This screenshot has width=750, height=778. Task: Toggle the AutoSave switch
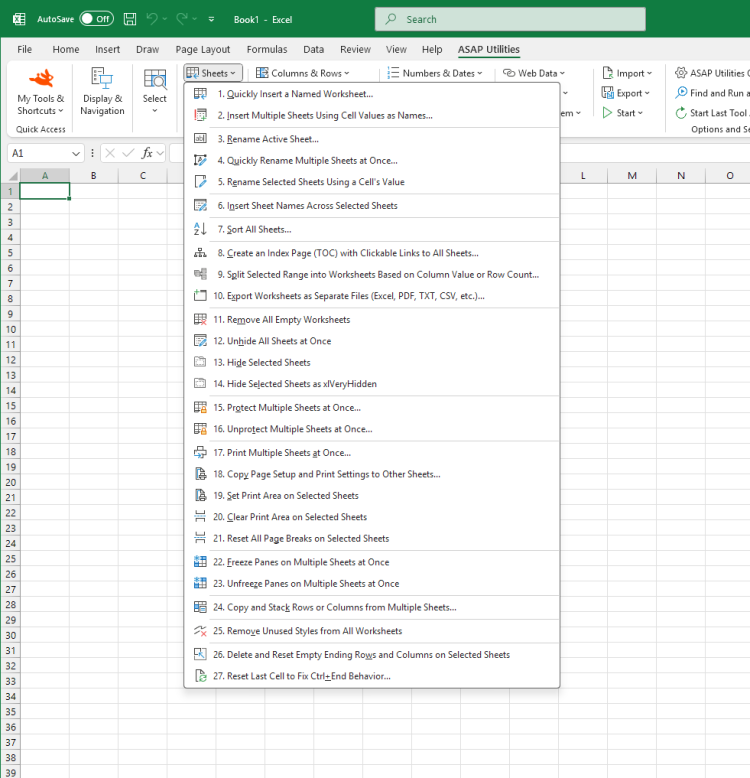pos(96,19)
